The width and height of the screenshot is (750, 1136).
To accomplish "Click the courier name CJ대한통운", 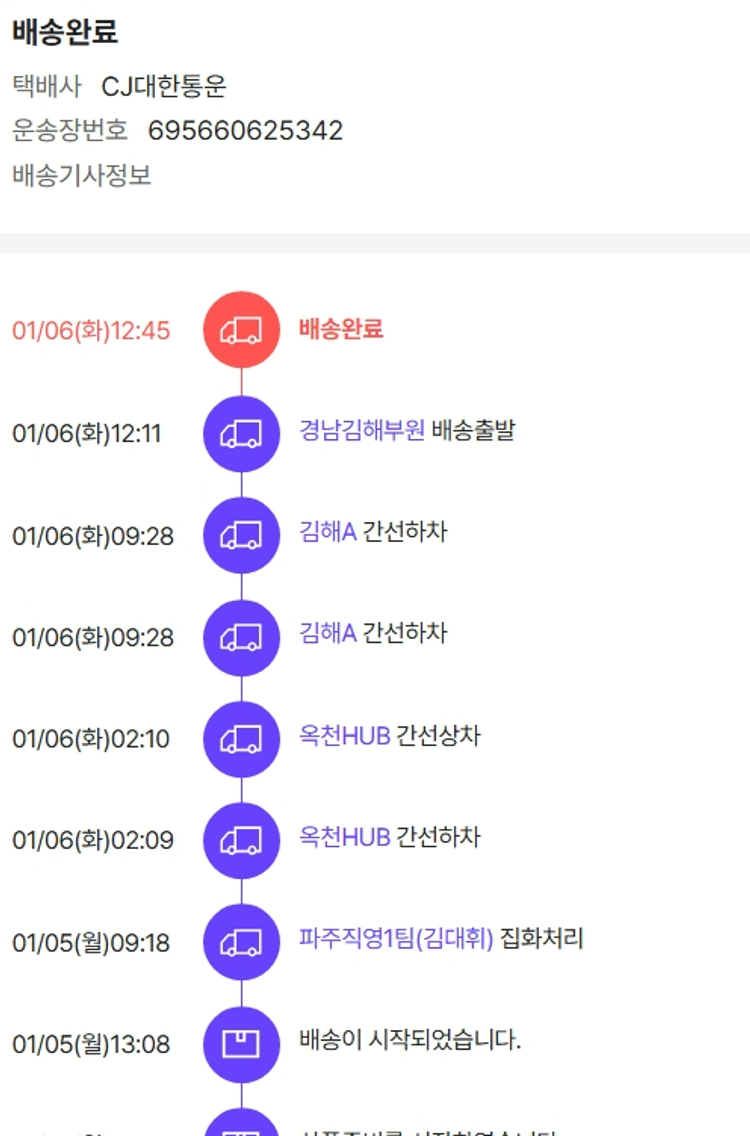I will 164,87.
